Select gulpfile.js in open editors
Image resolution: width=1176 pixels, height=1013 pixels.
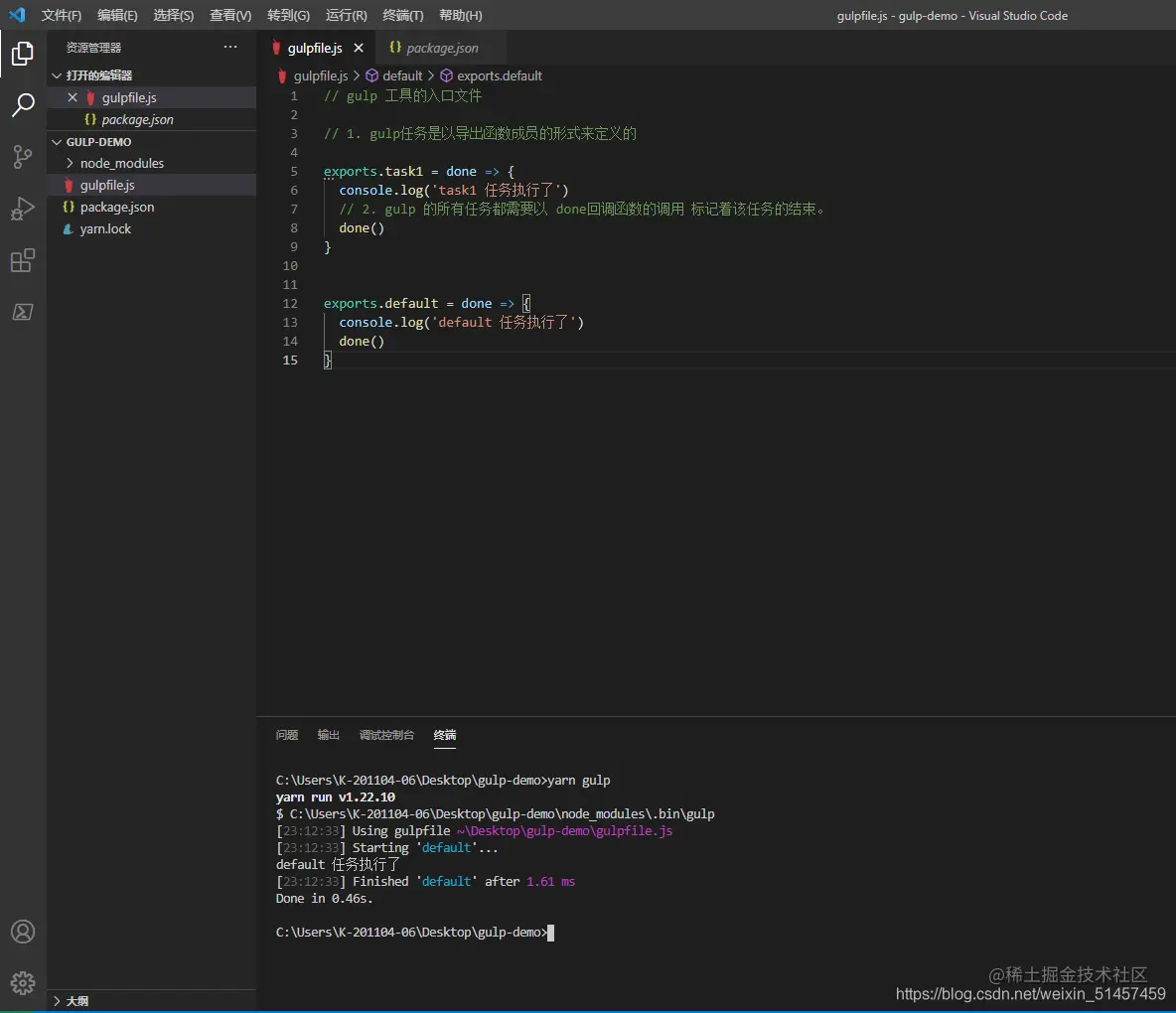tap(152, 97)
